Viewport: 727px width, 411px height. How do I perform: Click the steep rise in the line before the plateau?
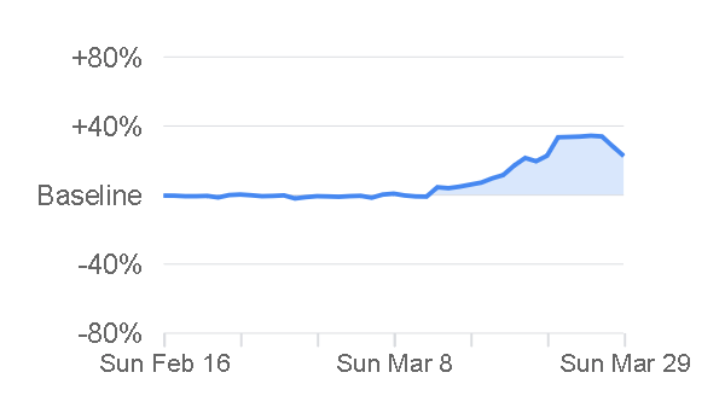[x=552, y=146]
